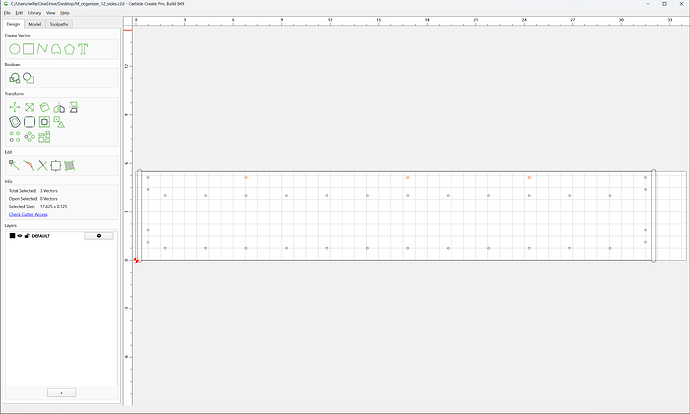The image size is (690, 414).
Task: Click the middle orange selected circle on canvas
Action: point(407,177)
